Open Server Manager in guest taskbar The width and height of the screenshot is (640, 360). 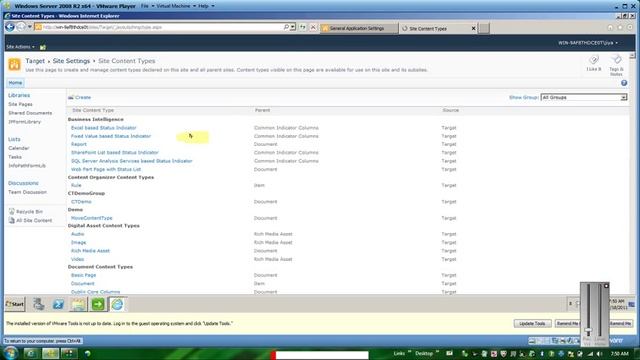(x=39, y=304)
